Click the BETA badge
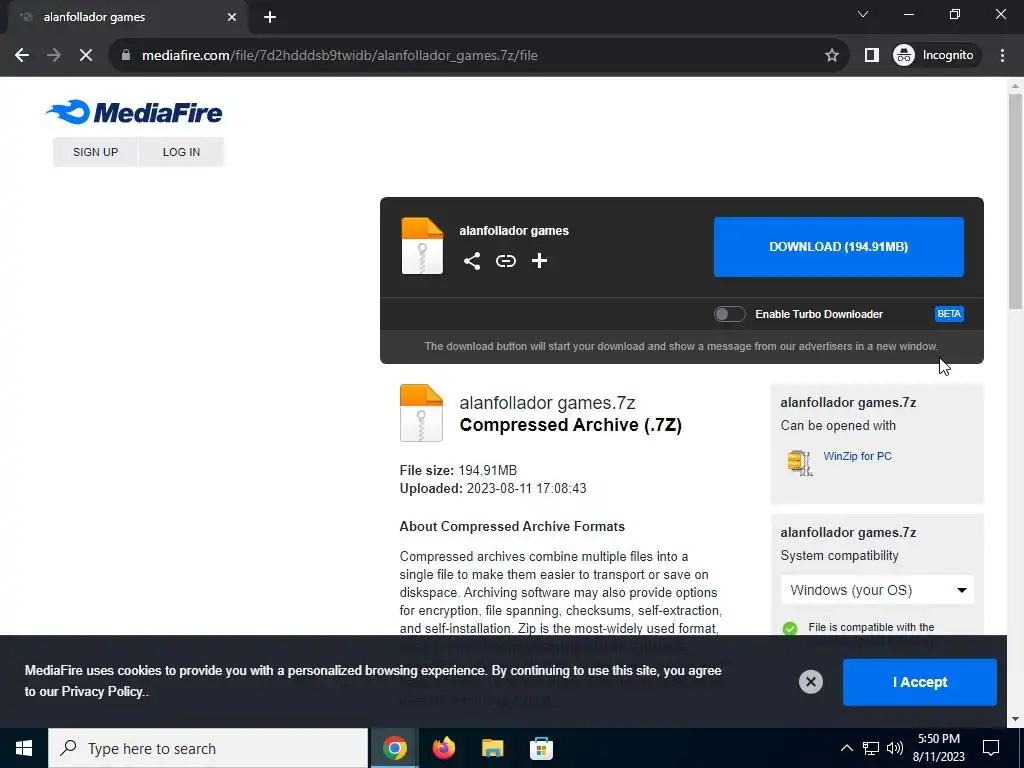The image size is (1024, 768). point(949,314)
